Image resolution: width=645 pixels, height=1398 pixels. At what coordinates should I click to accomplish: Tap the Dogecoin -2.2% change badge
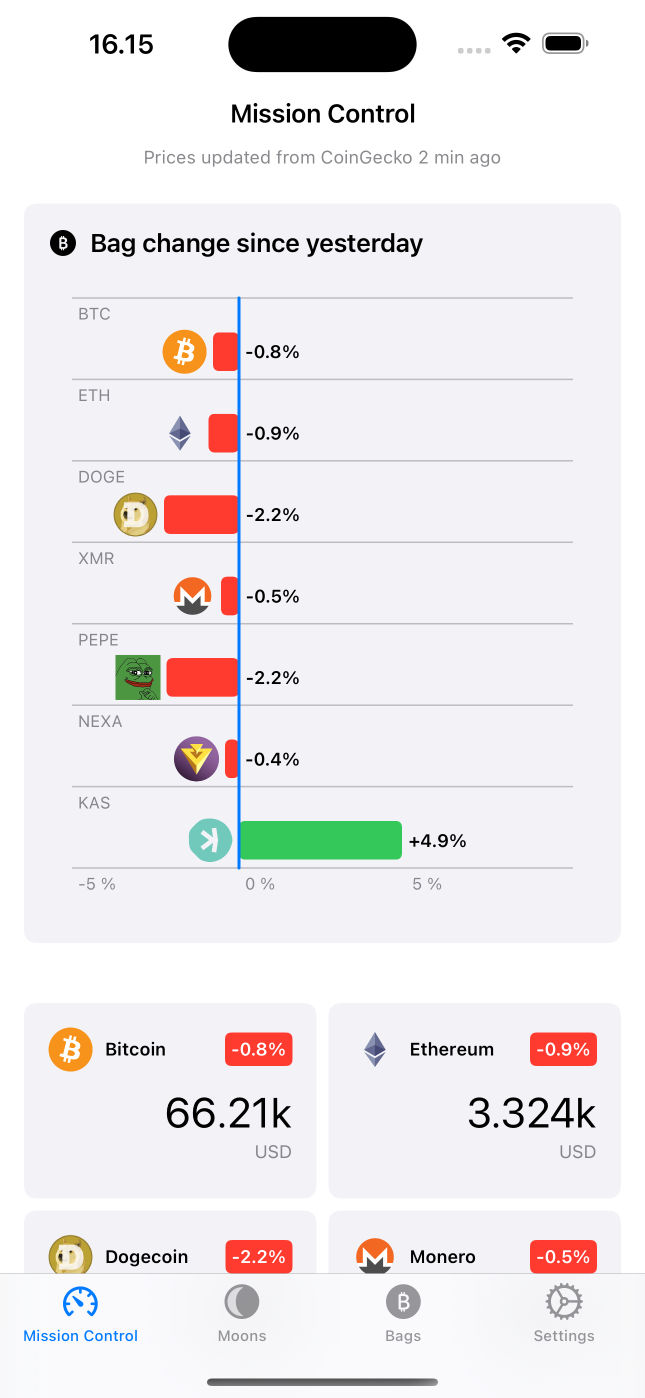click(x=259, y=1257)
